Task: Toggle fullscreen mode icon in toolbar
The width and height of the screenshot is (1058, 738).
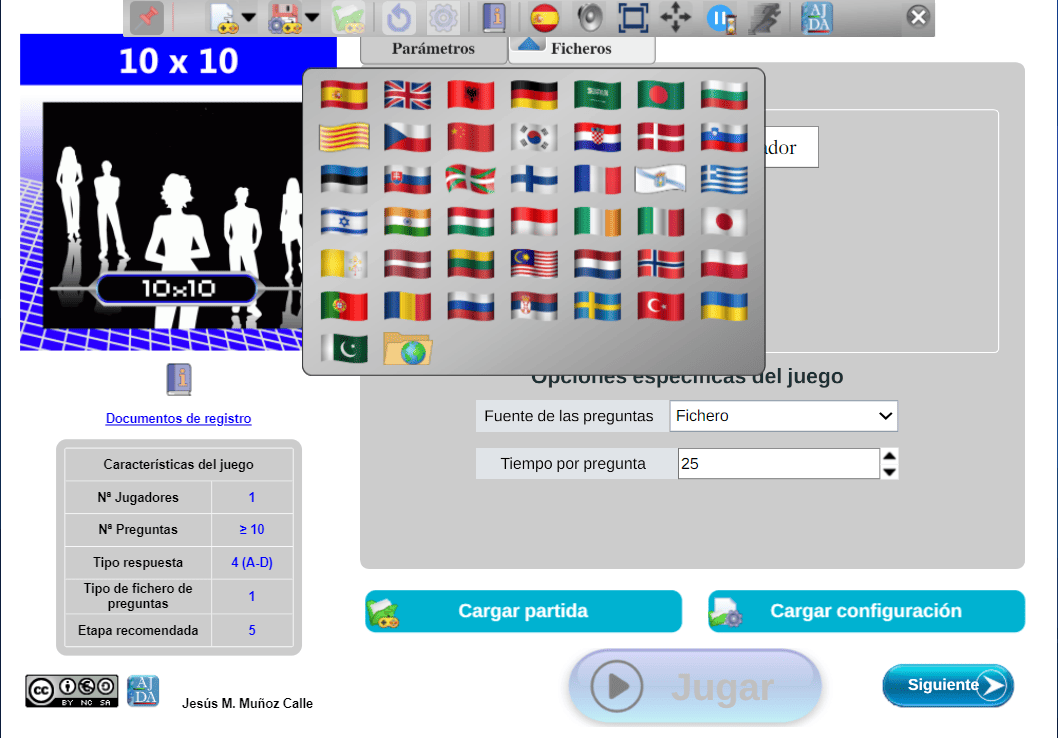Action: coord(633,18)
